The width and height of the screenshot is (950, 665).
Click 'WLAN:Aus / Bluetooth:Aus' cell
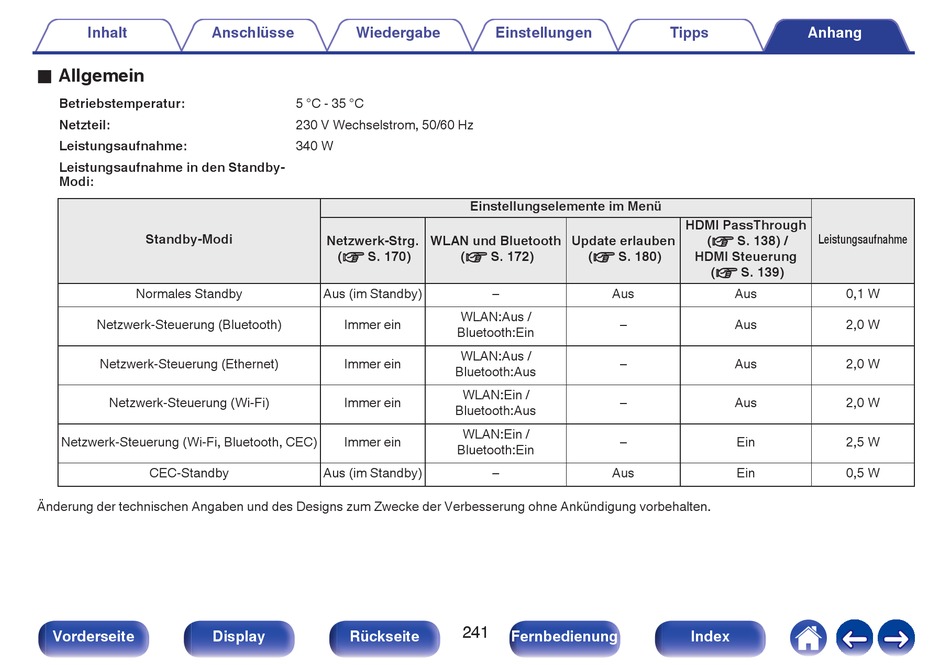496,364
